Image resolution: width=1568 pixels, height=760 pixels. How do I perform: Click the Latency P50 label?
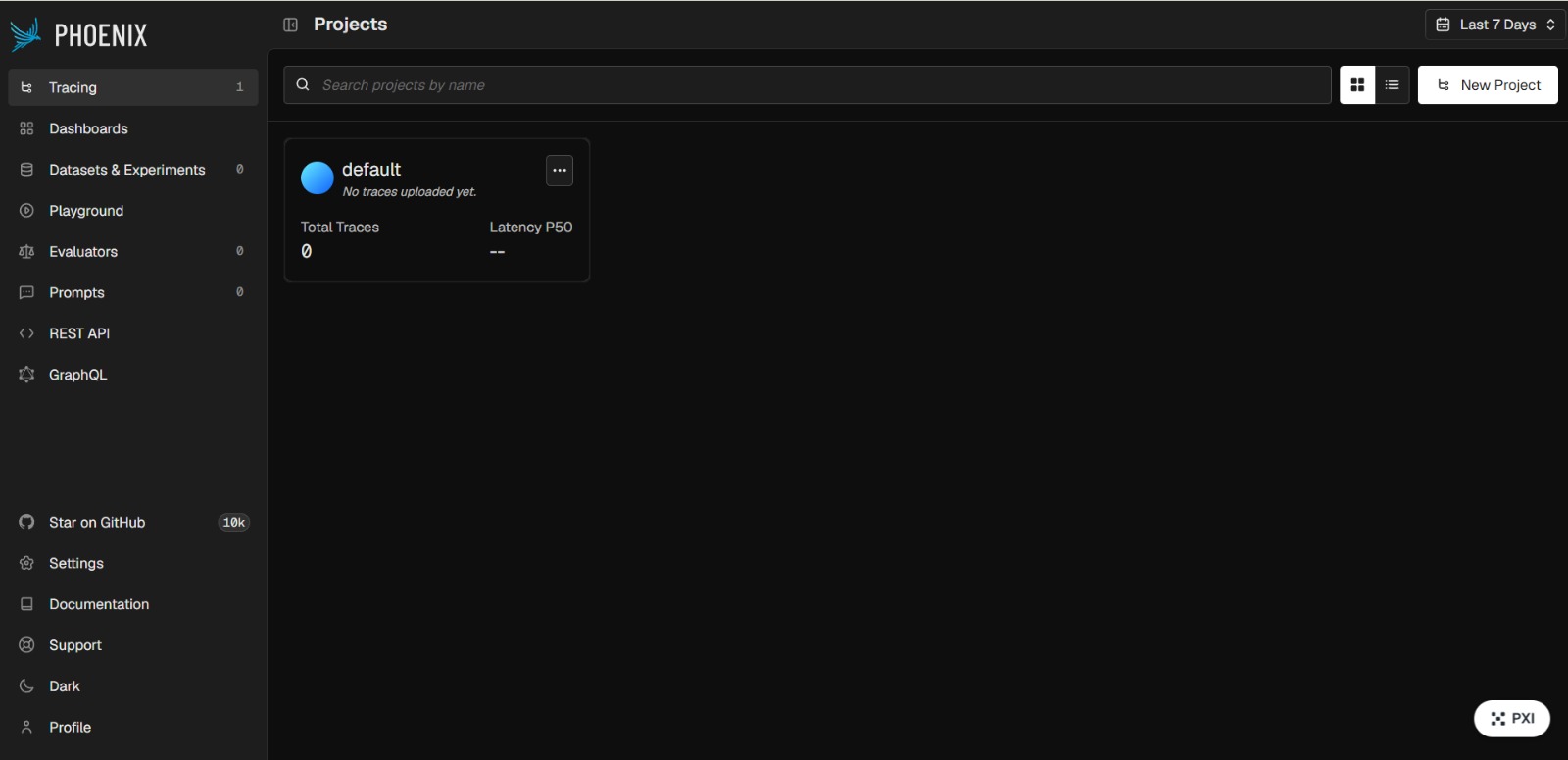click(531, 227)
